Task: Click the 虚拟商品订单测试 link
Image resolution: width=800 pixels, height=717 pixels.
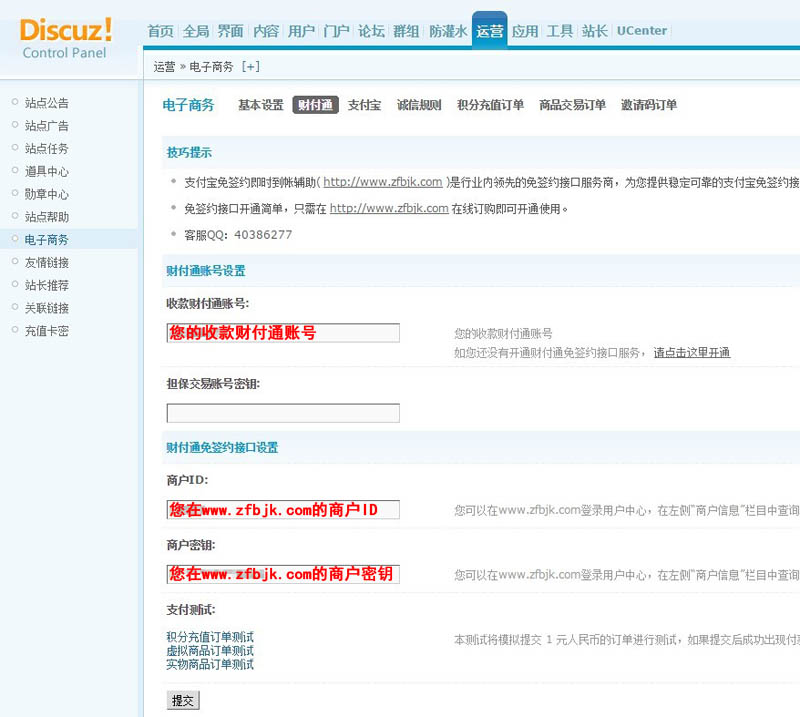Action: (210, 651)
